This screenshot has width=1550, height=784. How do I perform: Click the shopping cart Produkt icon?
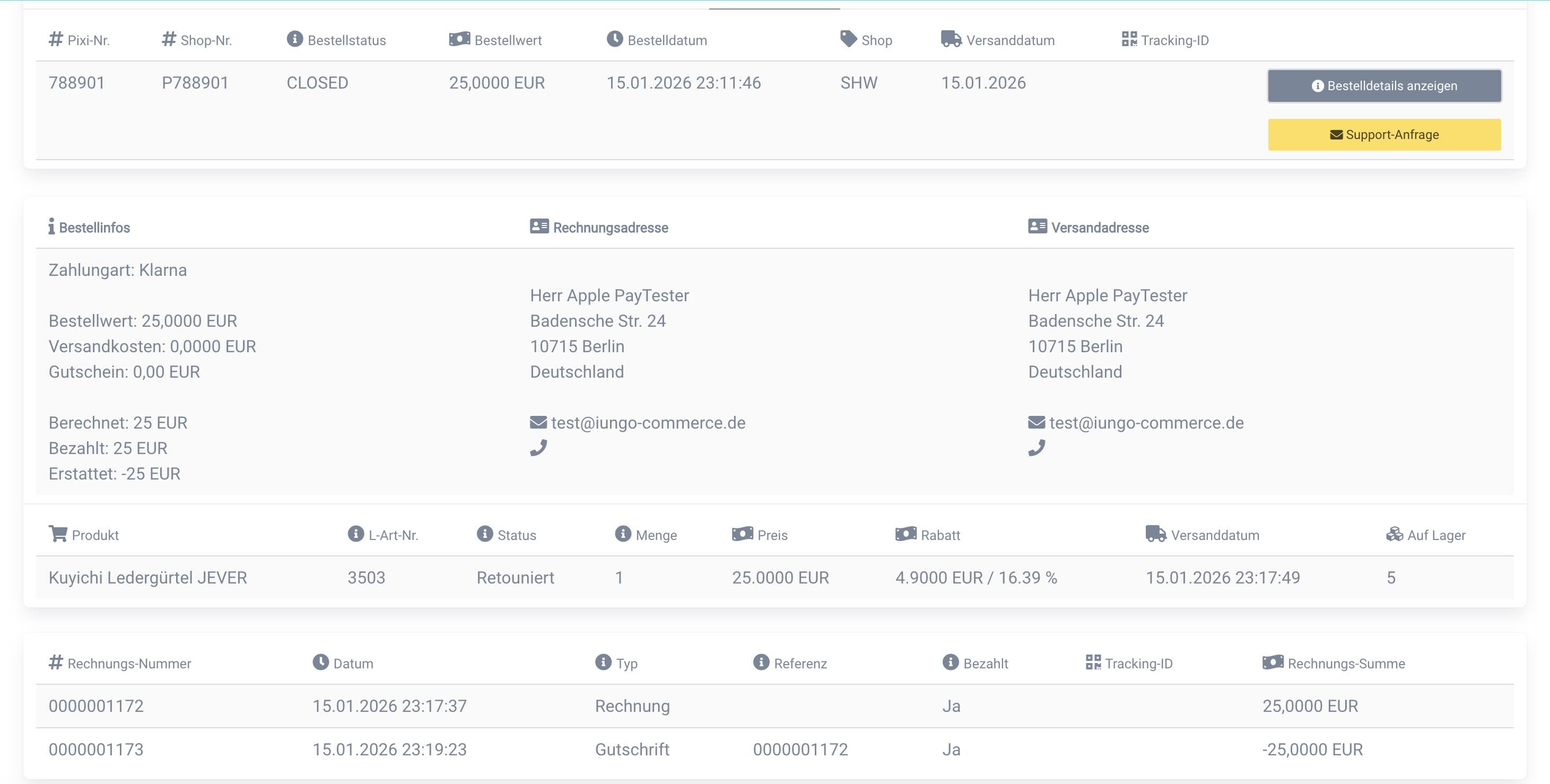click(x=58, y=534)
